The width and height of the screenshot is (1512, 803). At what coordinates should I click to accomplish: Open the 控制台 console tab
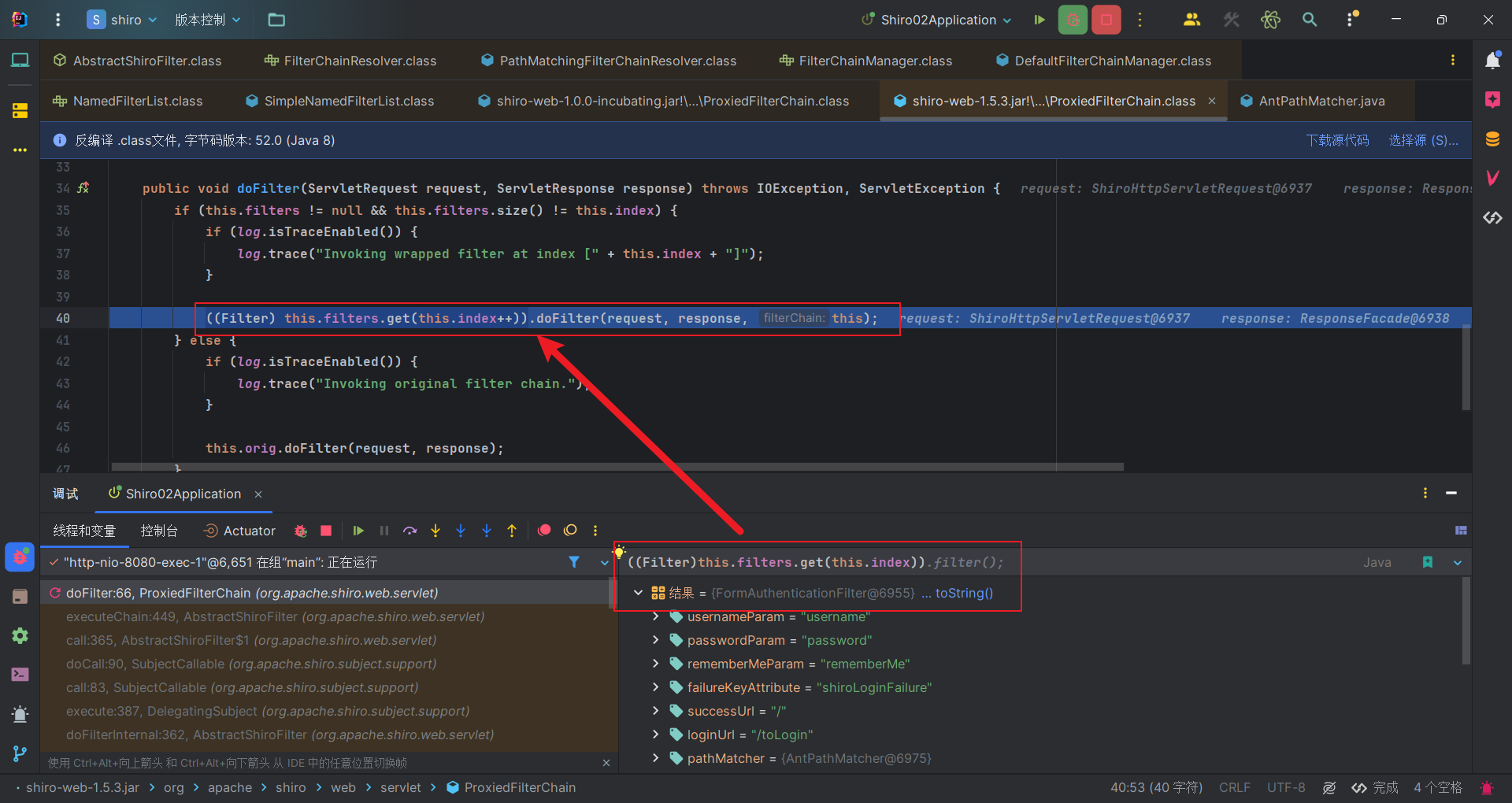(x=159, y=531)
